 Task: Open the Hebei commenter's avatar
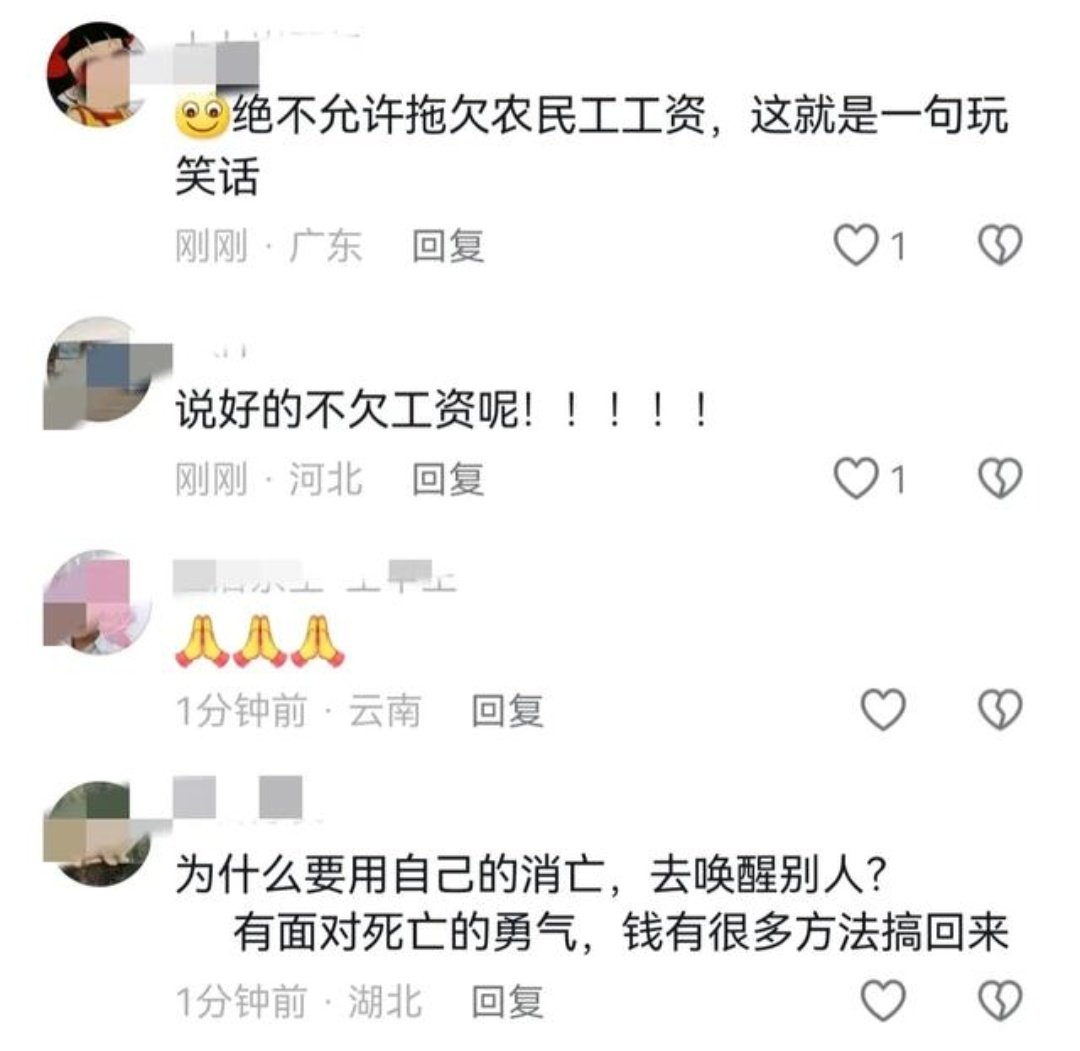pos(98,372)
